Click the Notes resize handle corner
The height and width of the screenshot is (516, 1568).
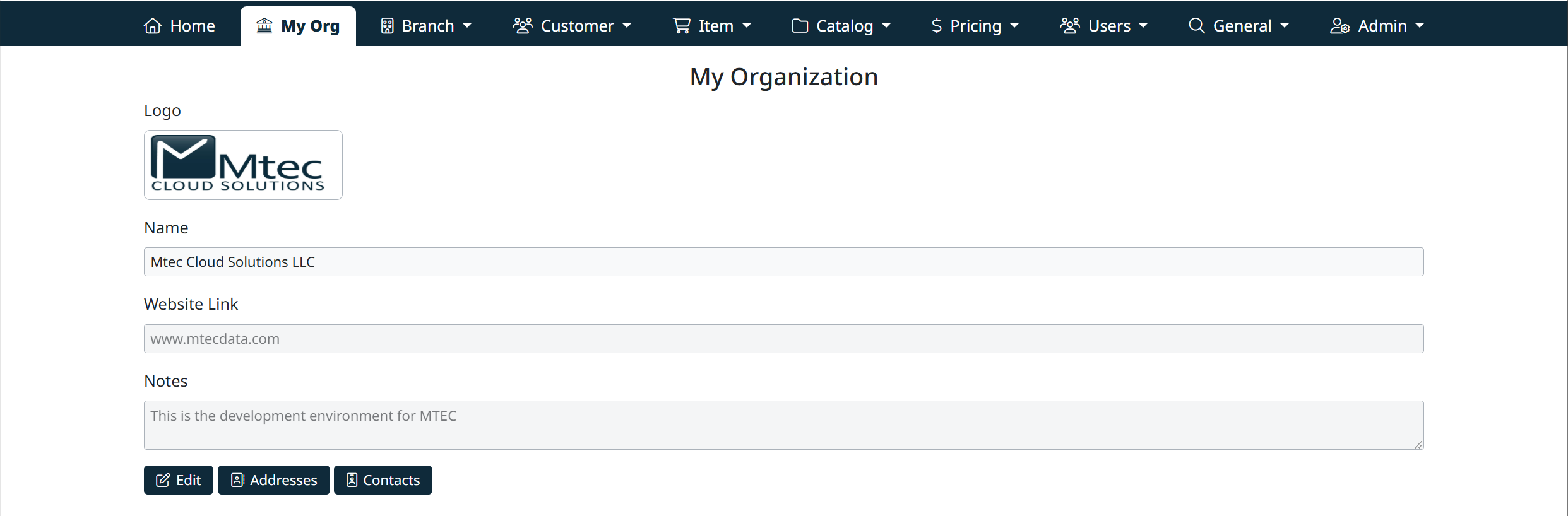[1418, 444]
